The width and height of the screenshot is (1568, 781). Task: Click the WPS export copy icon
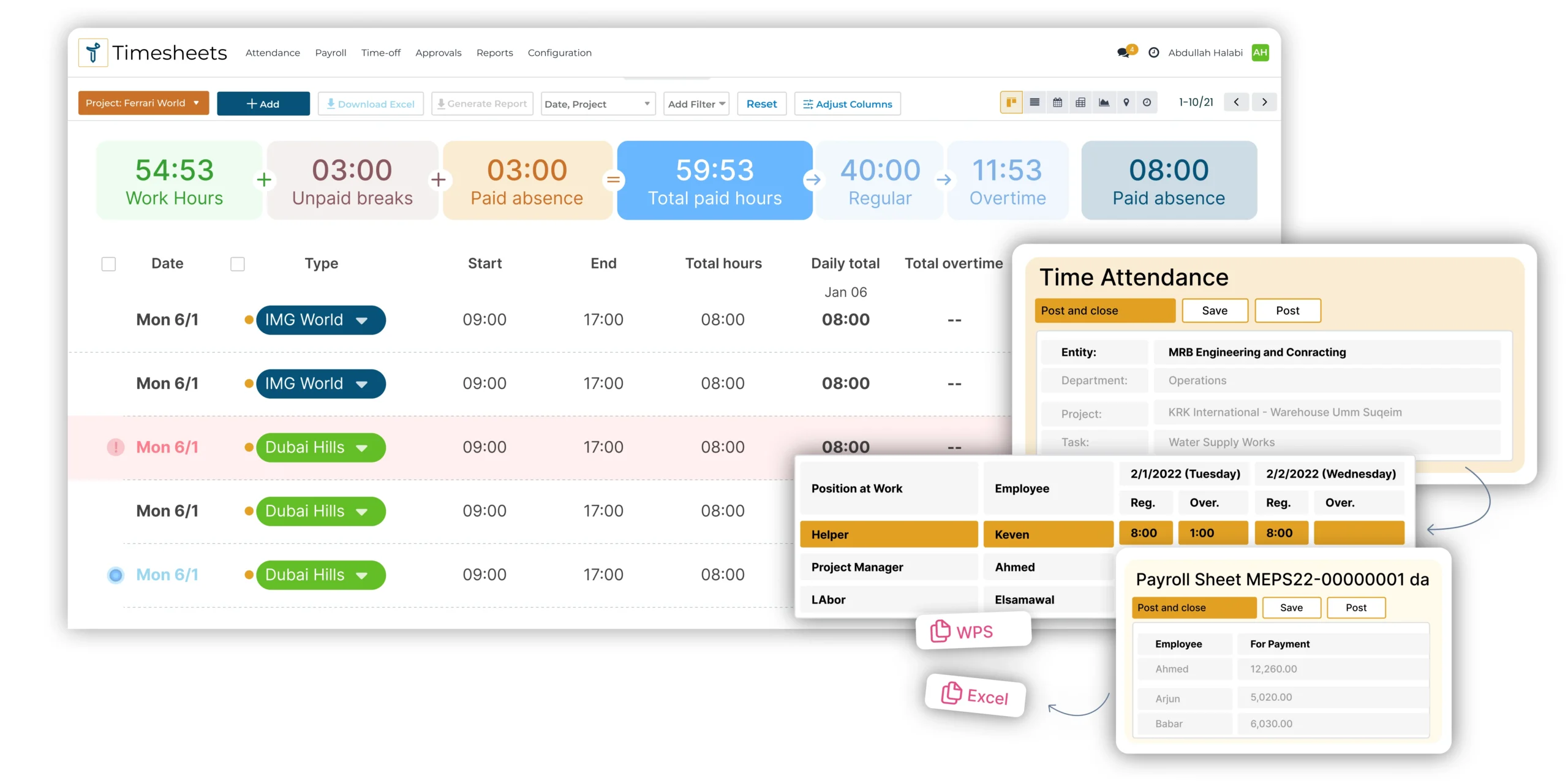pos(940,631)
